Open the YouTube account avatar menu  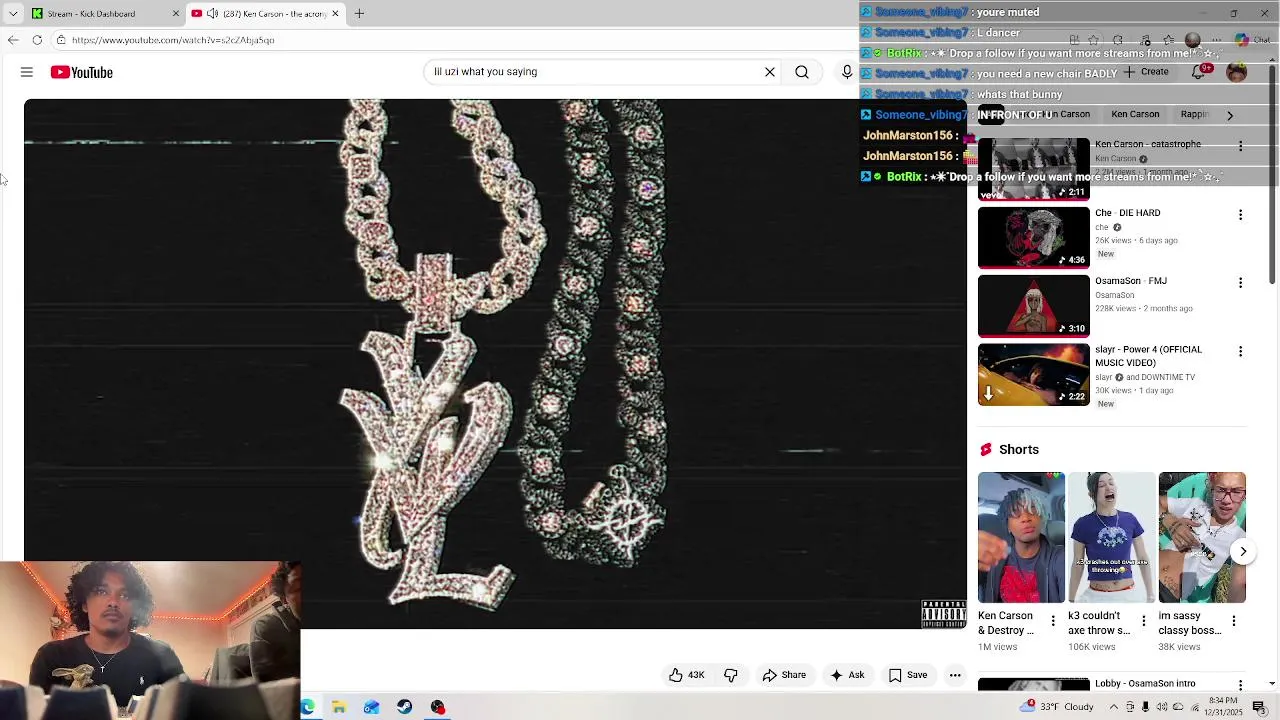pos(1237,72)
